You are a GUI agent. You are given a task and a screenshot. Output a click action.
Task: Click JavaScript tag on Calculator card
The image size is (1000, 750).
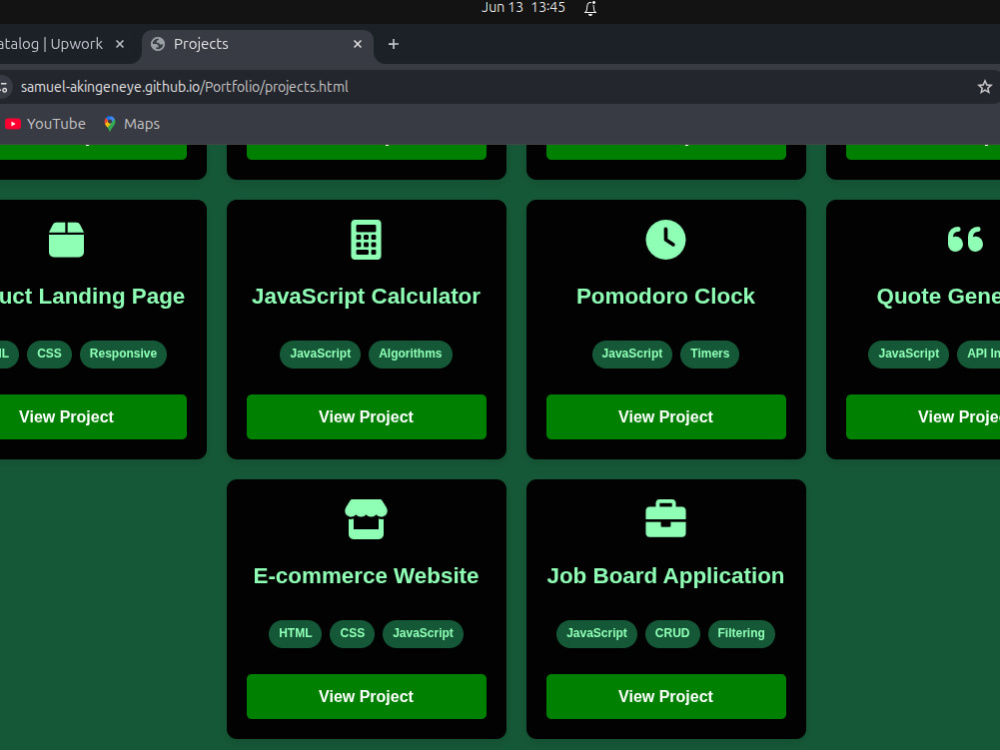tap(320, 354)
